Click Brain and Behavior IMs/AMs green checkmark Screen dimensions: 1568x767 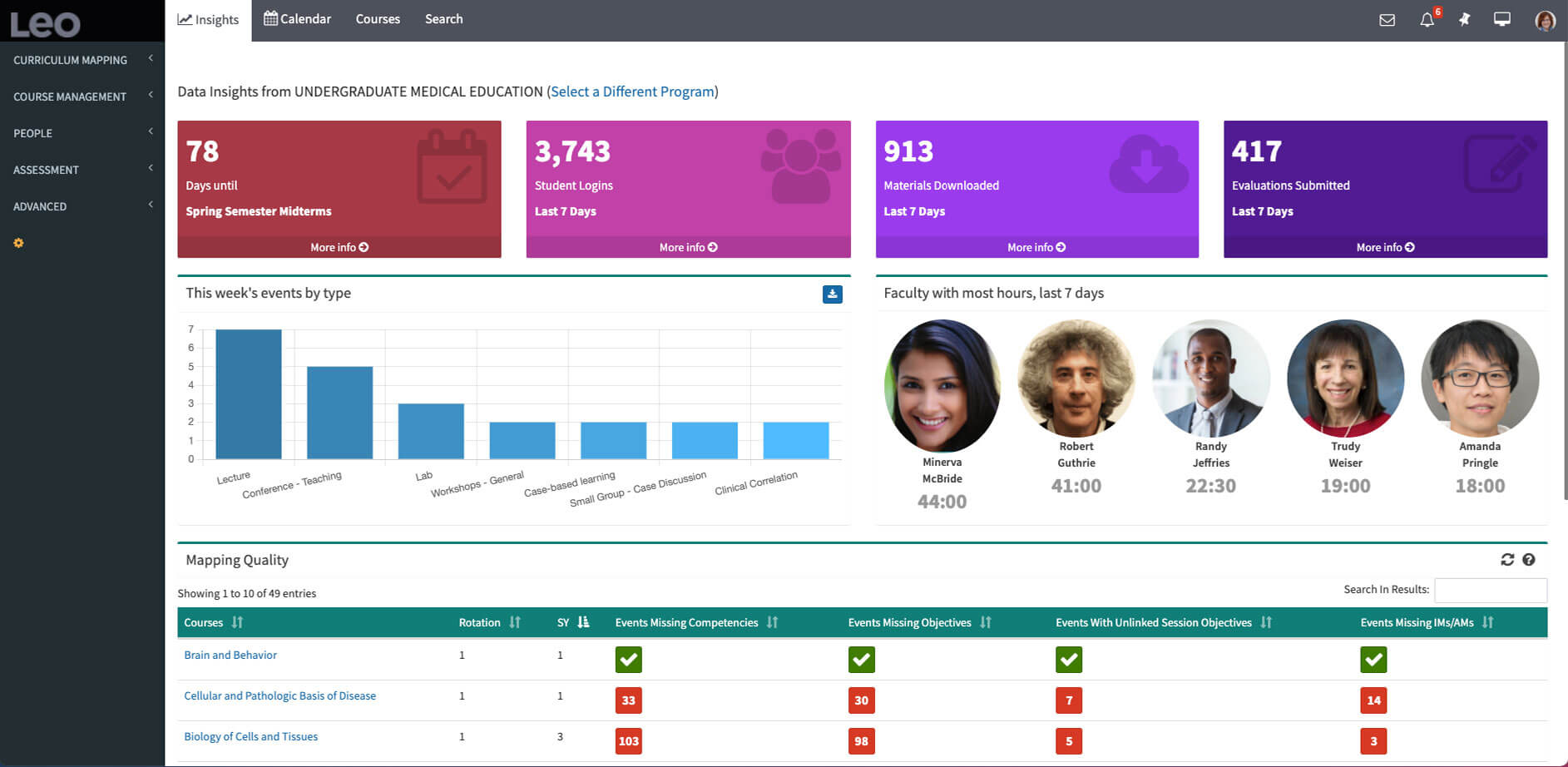[x=1373, y=660]
